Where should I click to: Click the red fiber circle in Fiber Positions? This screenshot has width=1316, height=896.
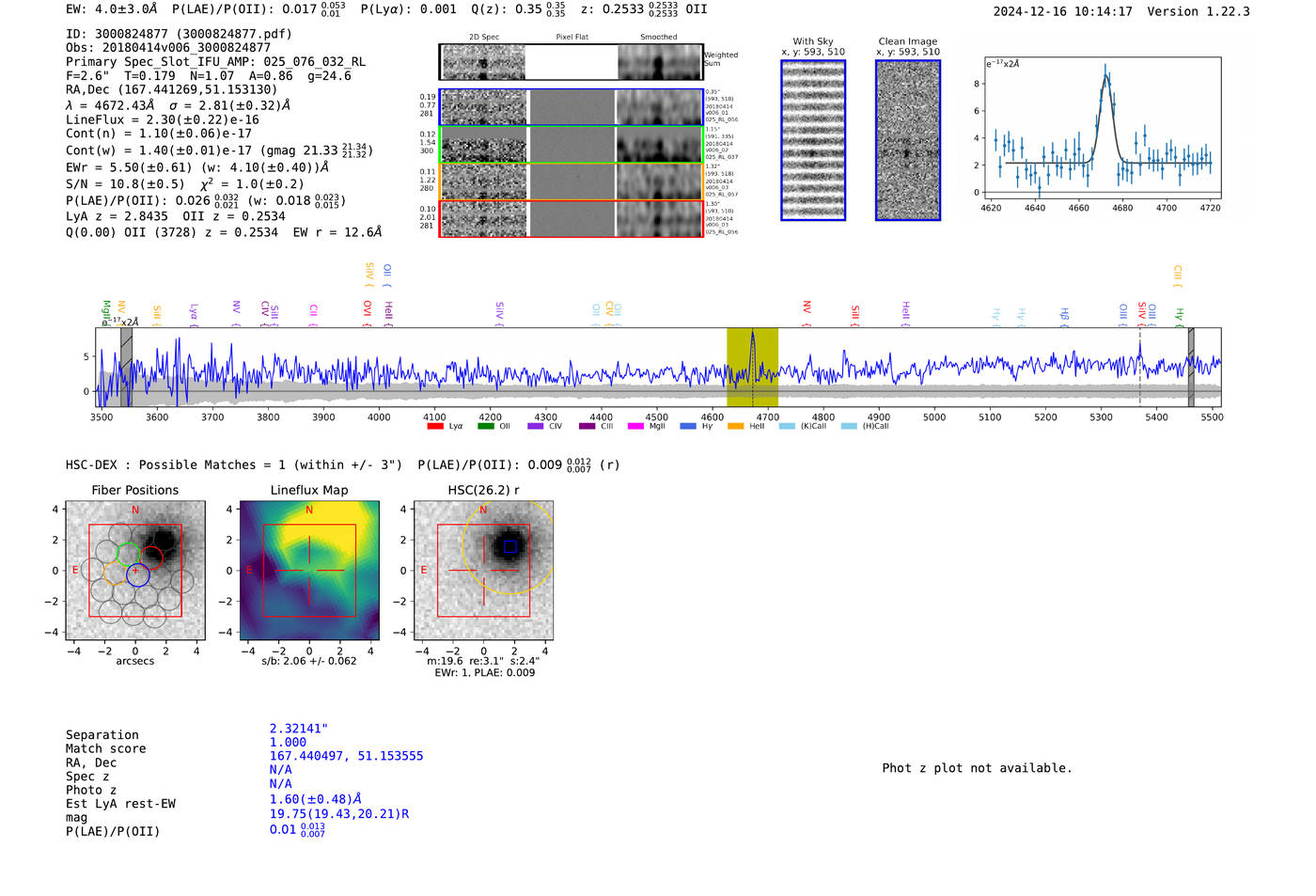point(151,558)
